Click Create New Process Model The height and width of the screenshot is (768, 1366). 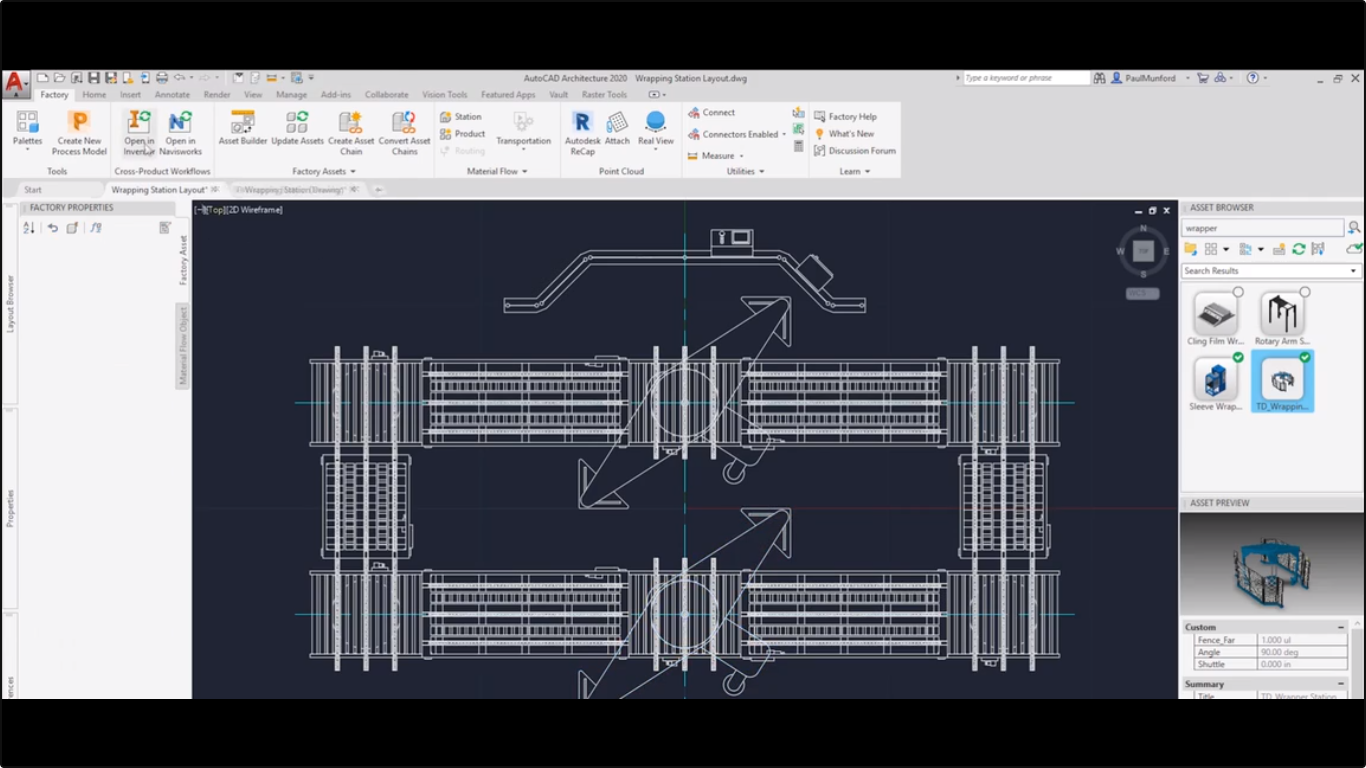click(79, 132)
